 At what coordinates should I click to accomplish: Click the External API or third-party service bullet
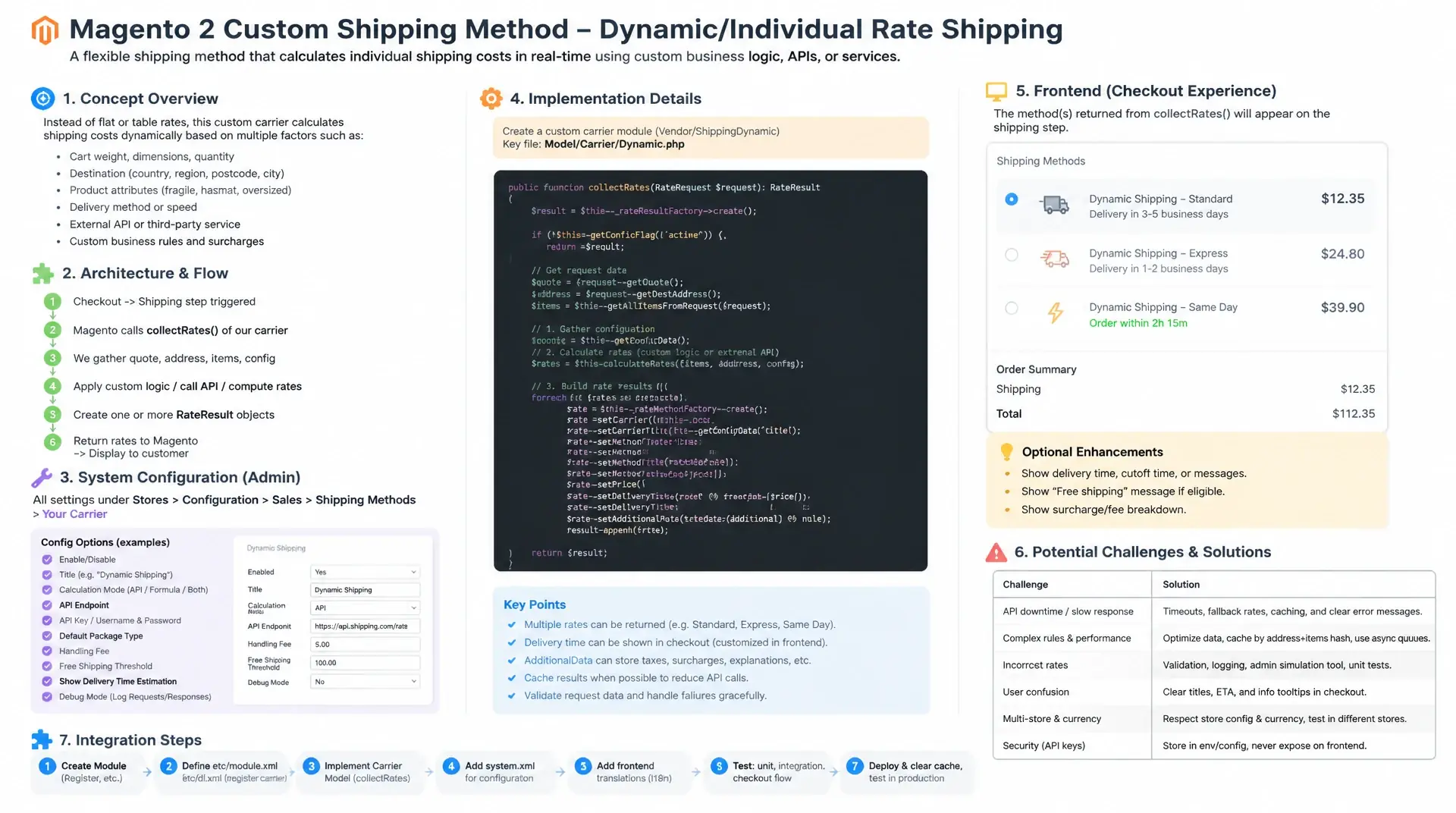click(155, 224)
